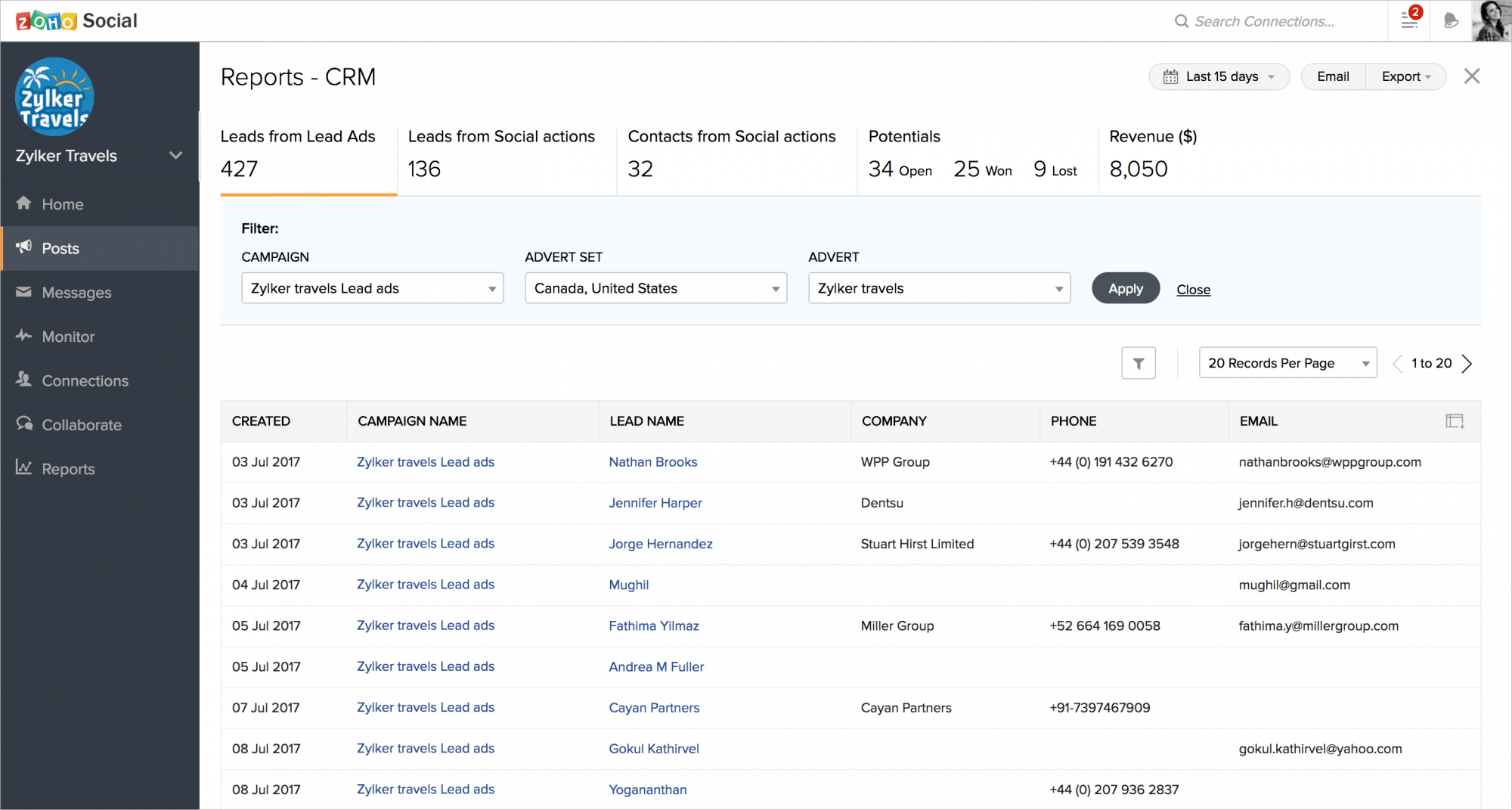1512x810 pixels.
Task: Change the 20 Records Per Page selector
Action: pyautogui.click(x=1287, y=363)
